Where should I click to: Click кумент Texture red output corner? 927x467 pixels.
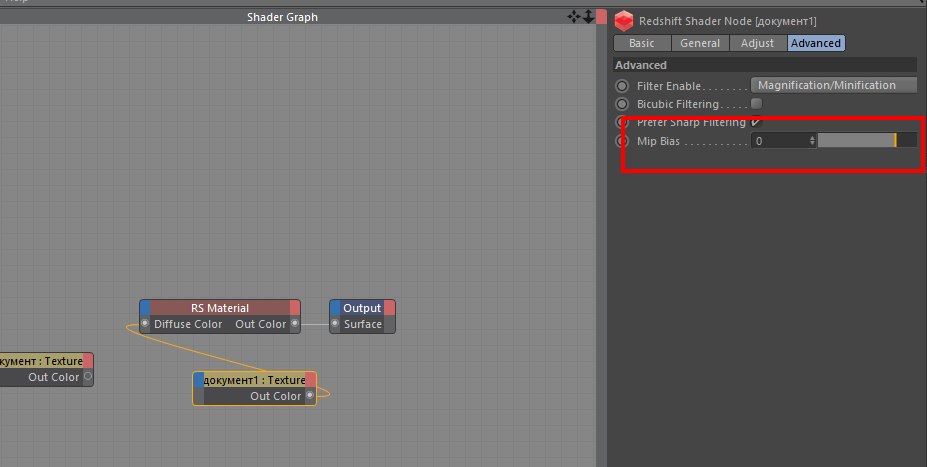tap(88, 361)
